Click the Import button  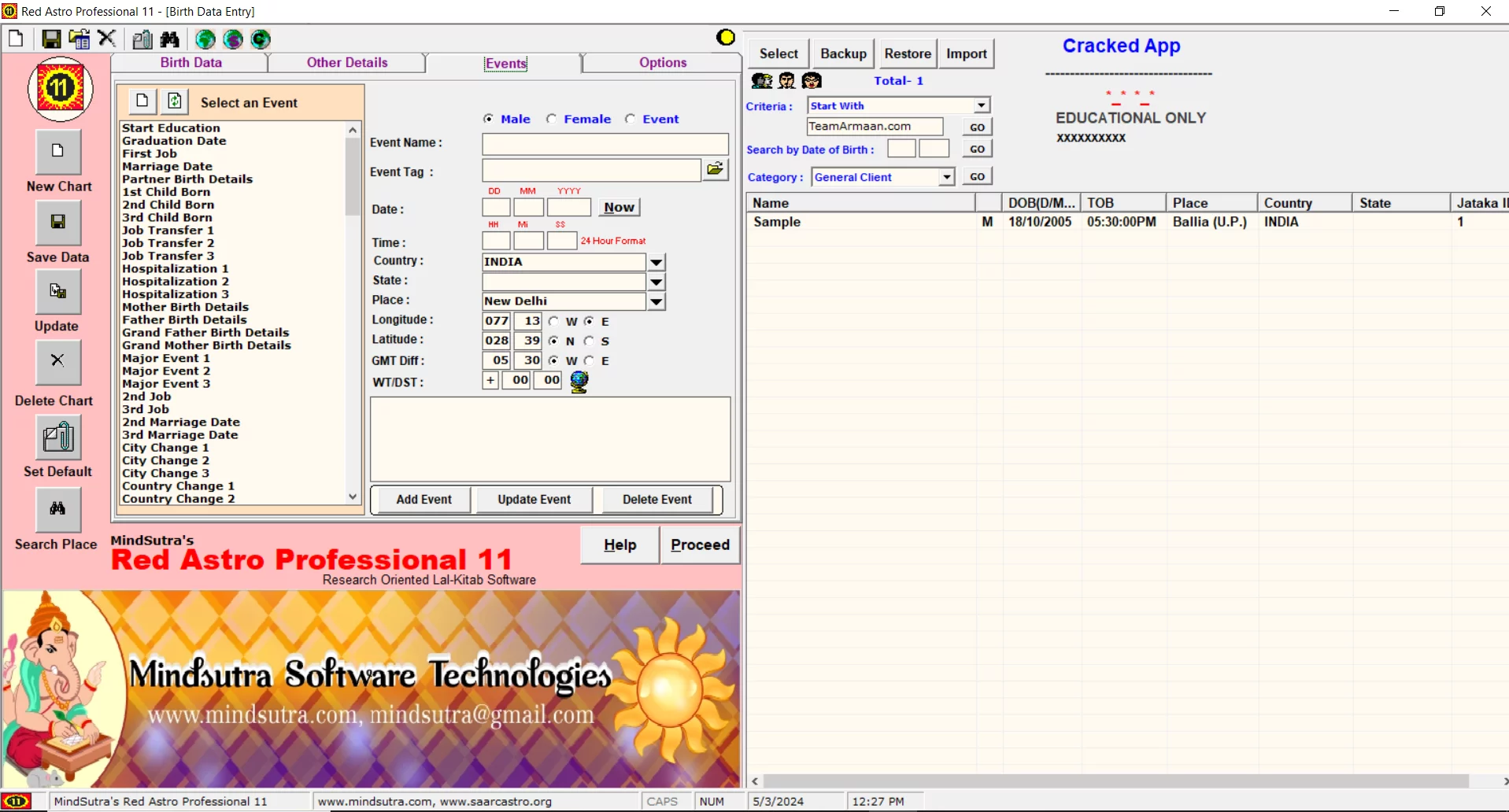pyautogui.click(x=967, y=54)
